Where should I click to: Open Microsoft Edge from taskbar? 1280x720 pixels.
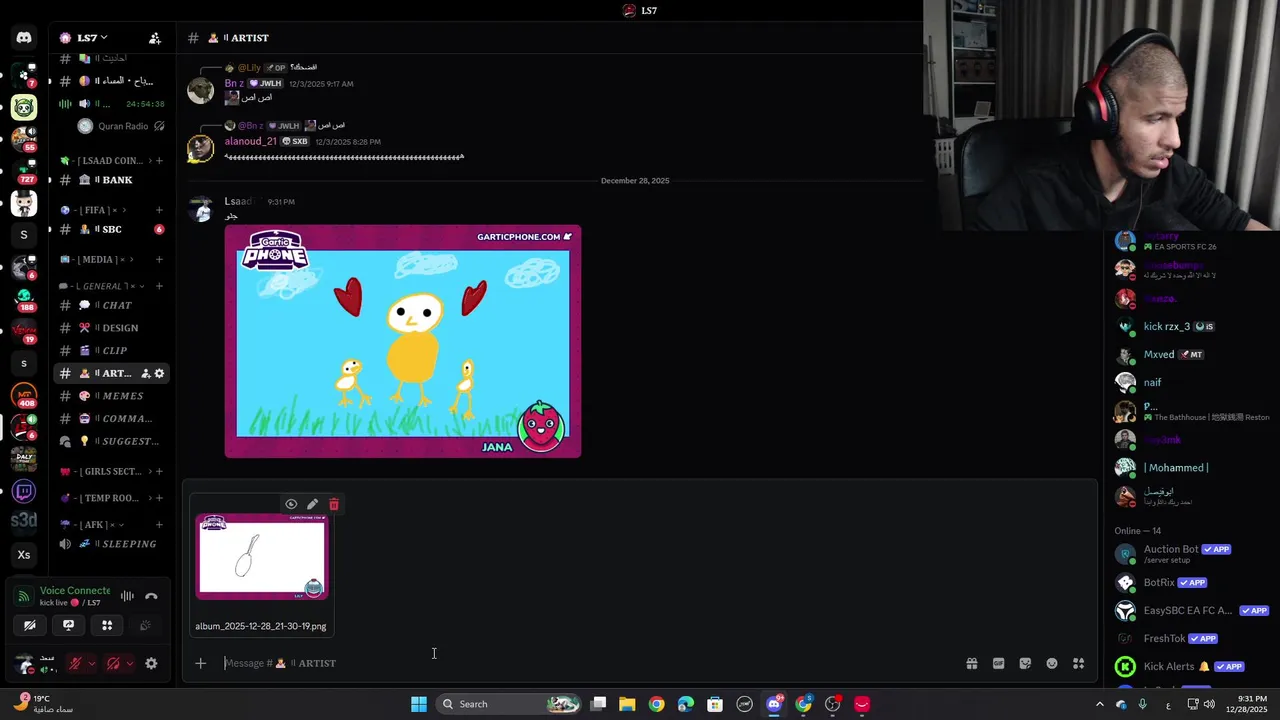(x=686, y=704)
